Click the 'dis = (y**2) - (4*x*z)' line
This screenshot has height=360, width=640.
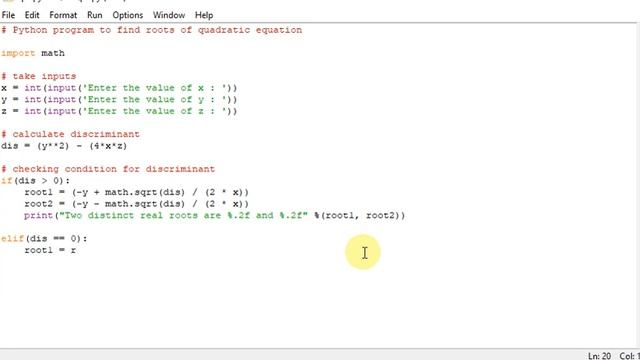(x=64, y=146)
